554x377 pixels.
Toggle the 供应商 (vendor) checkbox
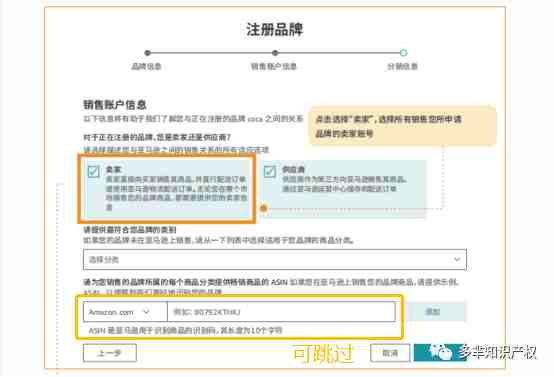click(269, 171)
